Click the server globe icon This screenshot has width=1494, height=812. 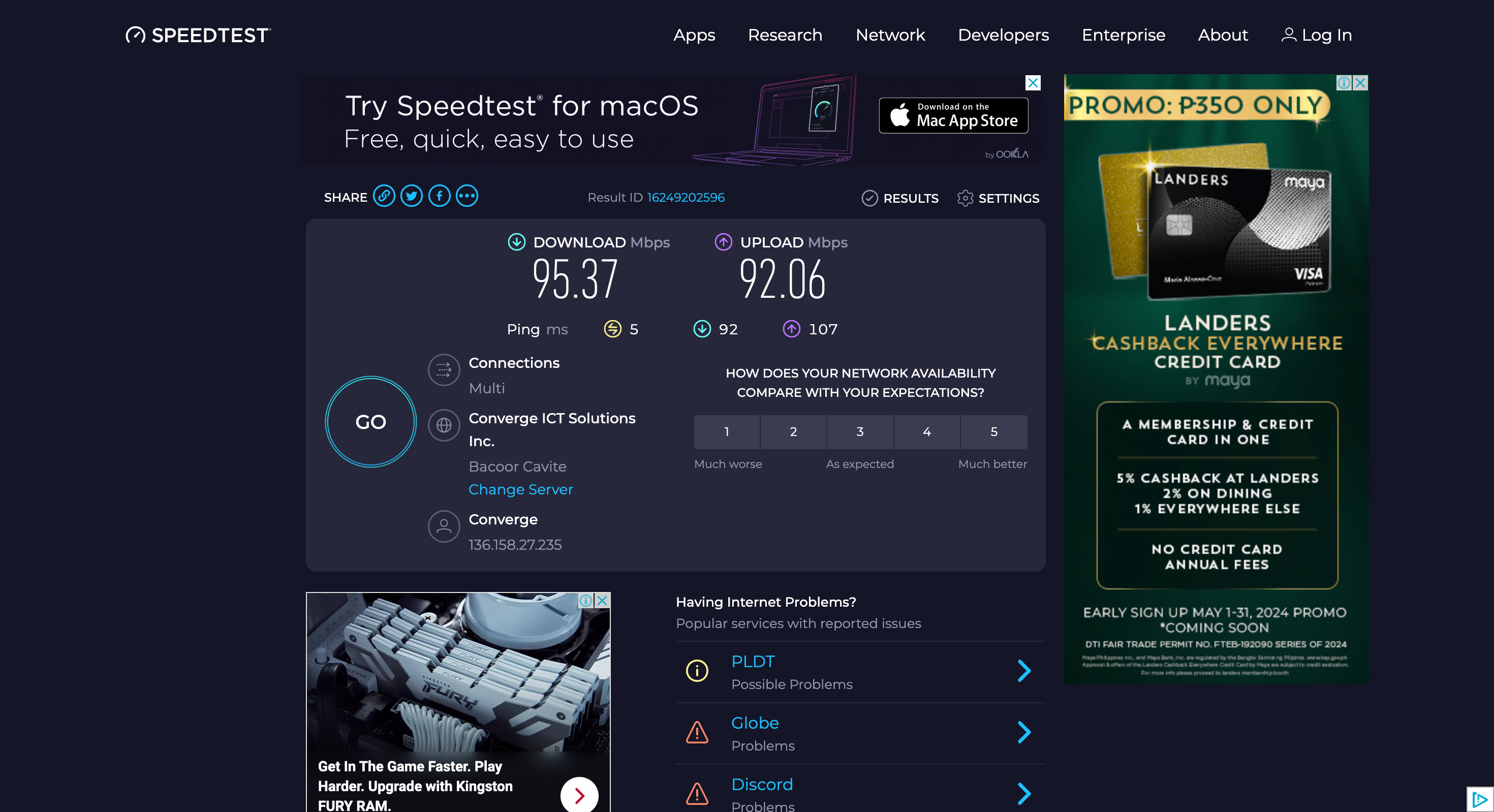pos(444,425)
